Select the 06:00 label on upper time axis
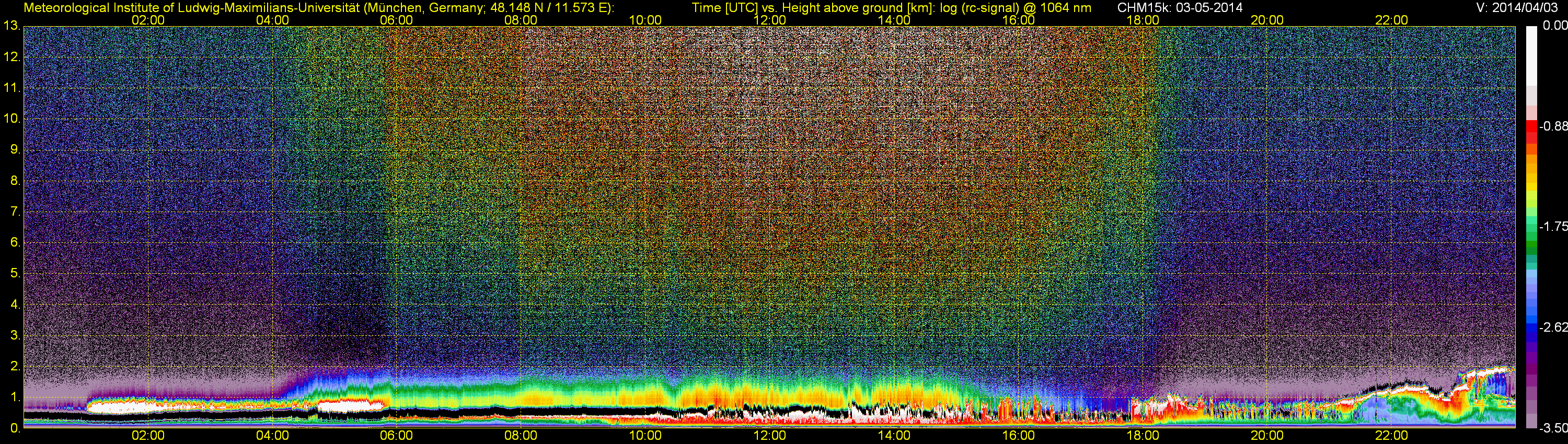Viewport: 1568px width, 444px height. pyautogui.click(x=396, y=20)
